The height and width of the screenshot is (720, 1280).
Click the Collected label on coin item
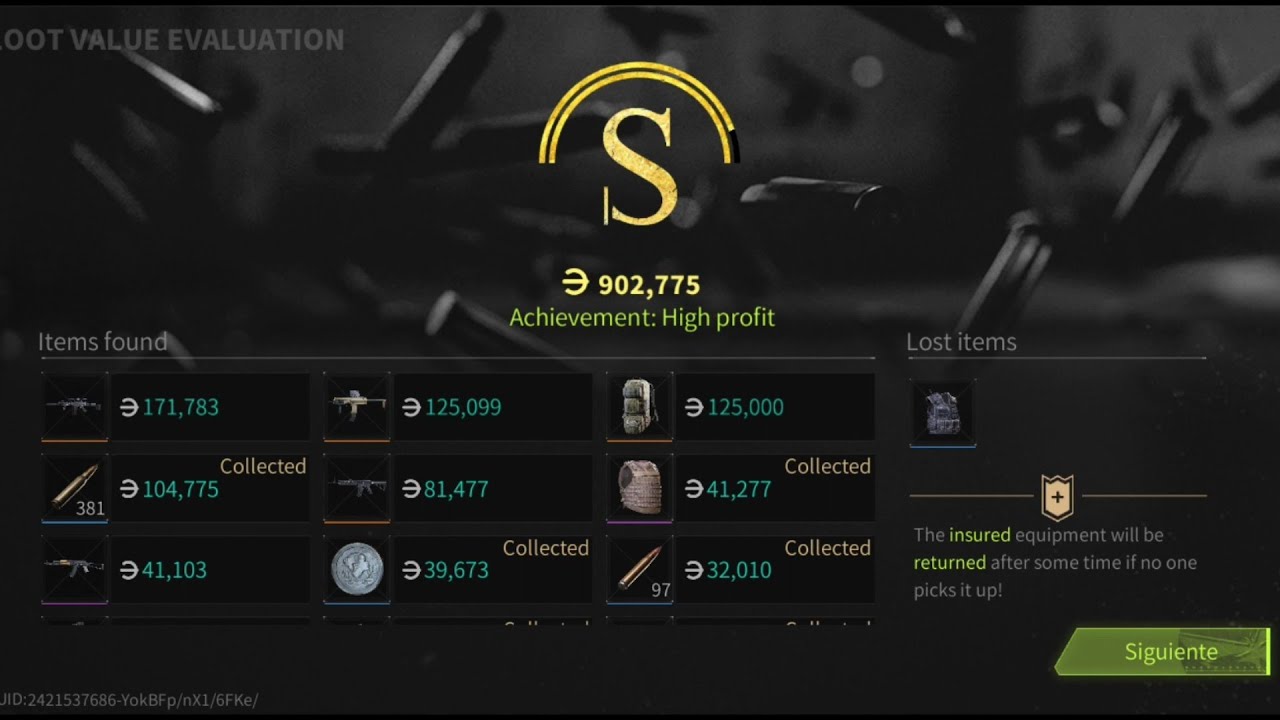[x=546, y=548]
